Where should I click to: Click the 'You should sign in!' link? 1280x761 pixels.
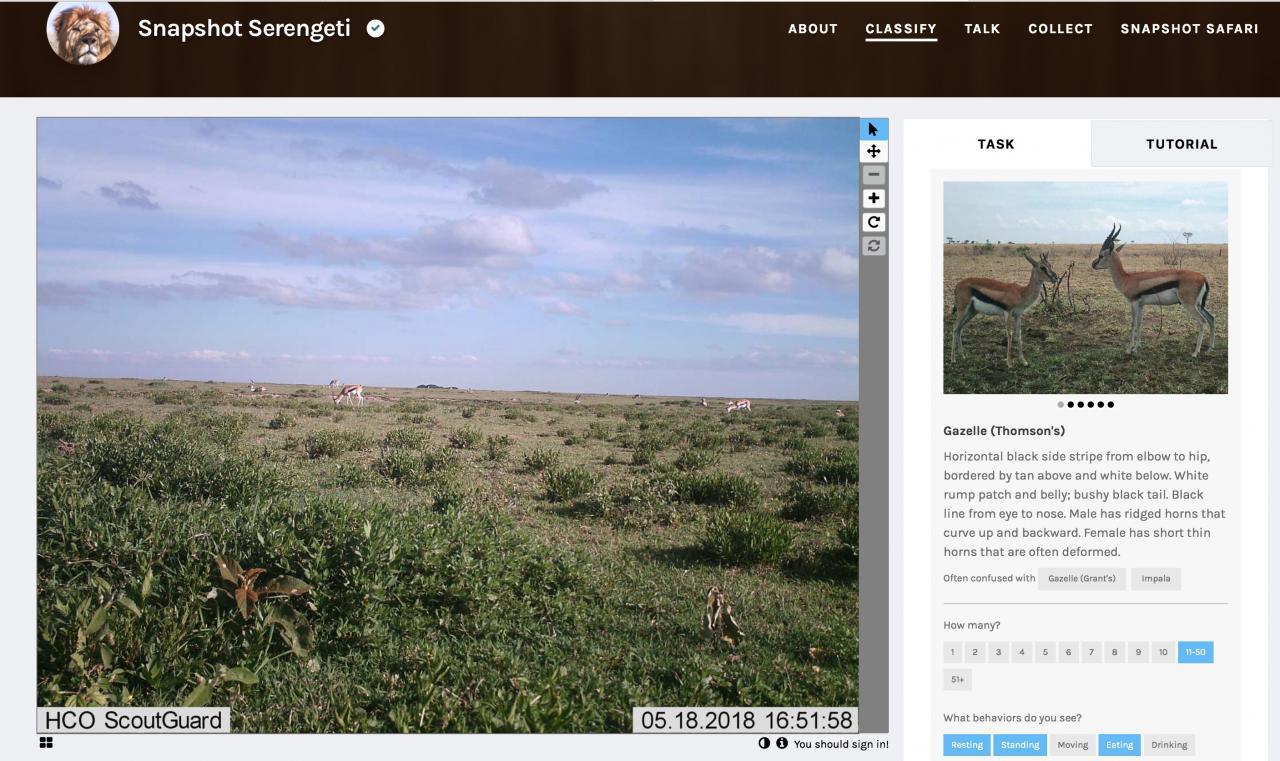pos(841,744)
